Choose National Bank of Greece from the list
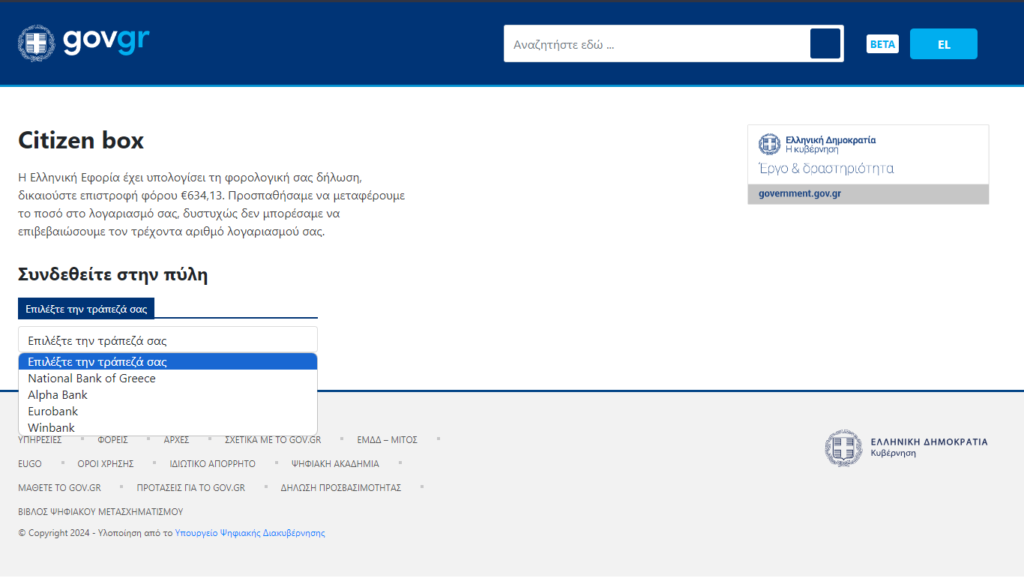The width and height of the screenshot is (1024, 587). (x=92, y=378)
